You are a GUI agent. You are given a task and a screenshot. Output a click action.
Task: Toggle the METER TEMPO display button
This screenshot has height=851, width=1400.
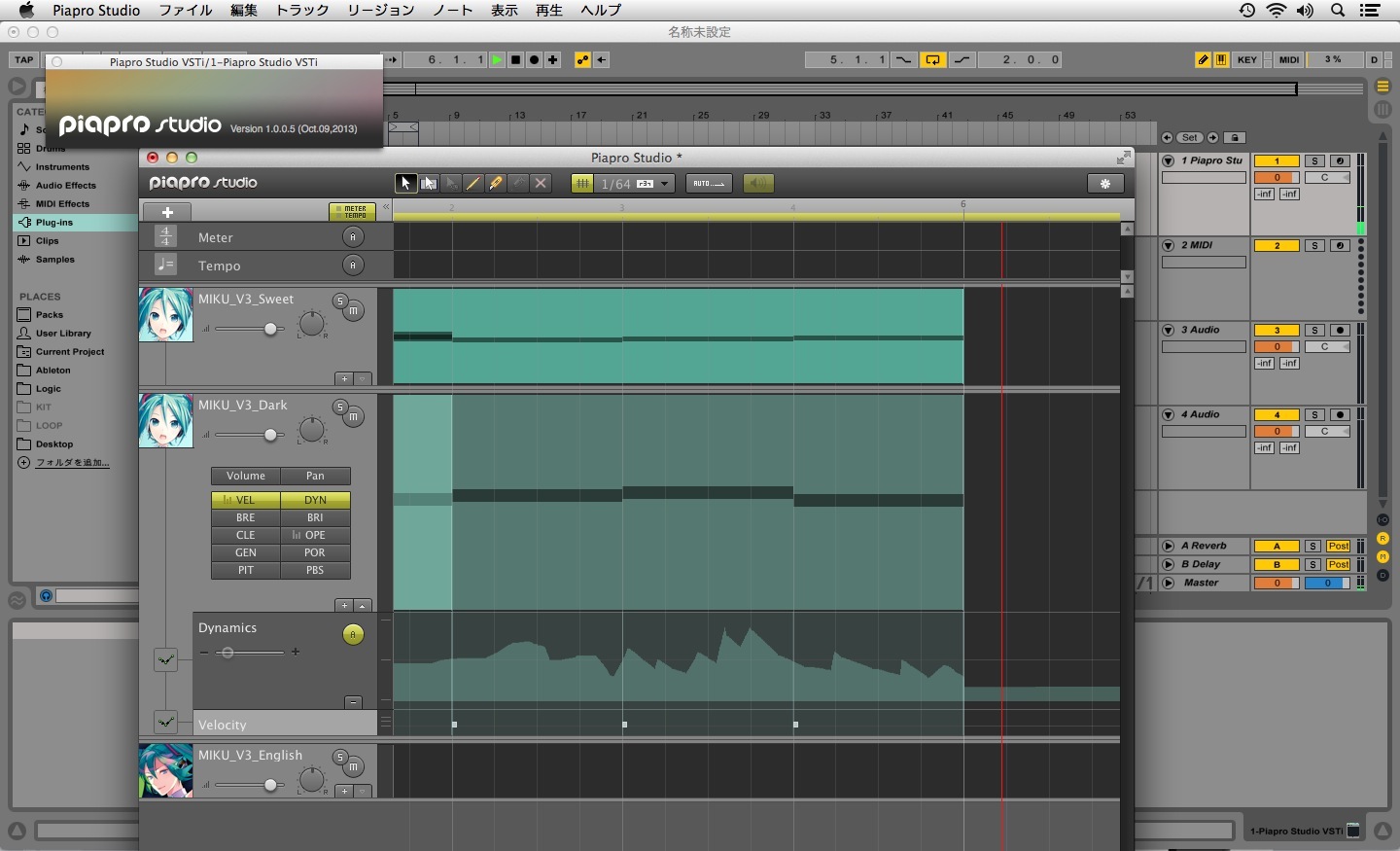click(353, 211)
